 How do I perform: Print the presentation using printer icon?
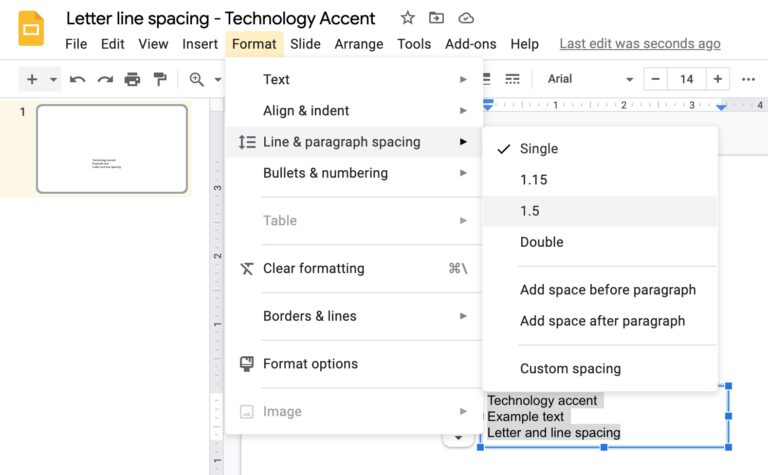pyautogui.click(x=132, y=79)
